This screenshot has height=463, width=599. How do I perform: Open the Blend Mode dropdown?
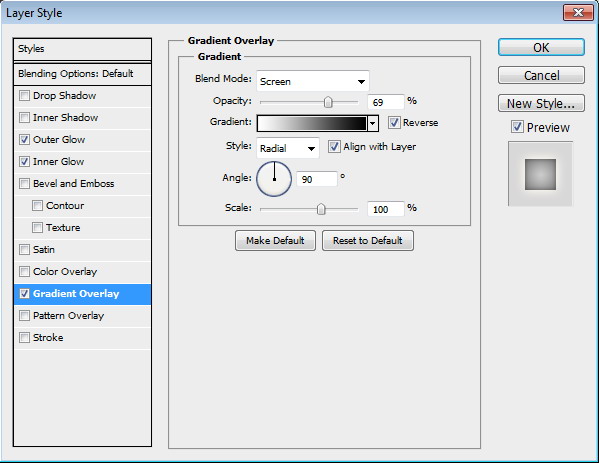click(x=313, y=81)
